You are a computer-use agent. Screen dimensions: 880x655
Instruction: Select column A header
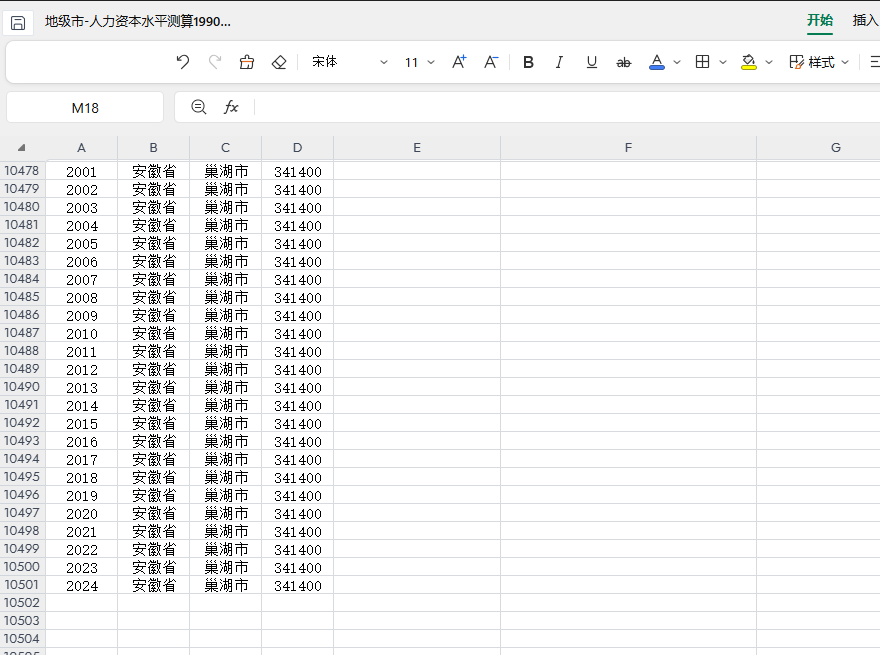click(x=81, y=148)
